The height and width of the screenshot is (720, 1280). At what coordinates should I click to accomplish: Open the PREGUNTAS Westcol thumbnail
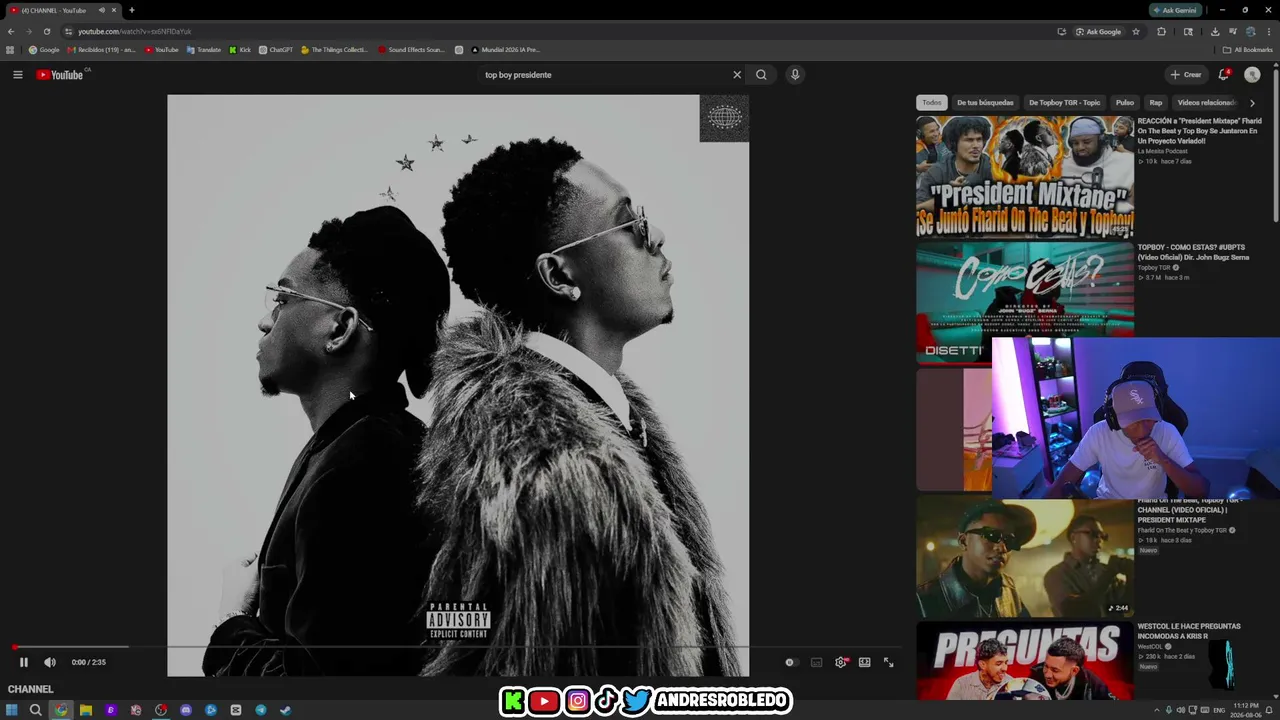pyautogui.click(x=1025, y=661)
